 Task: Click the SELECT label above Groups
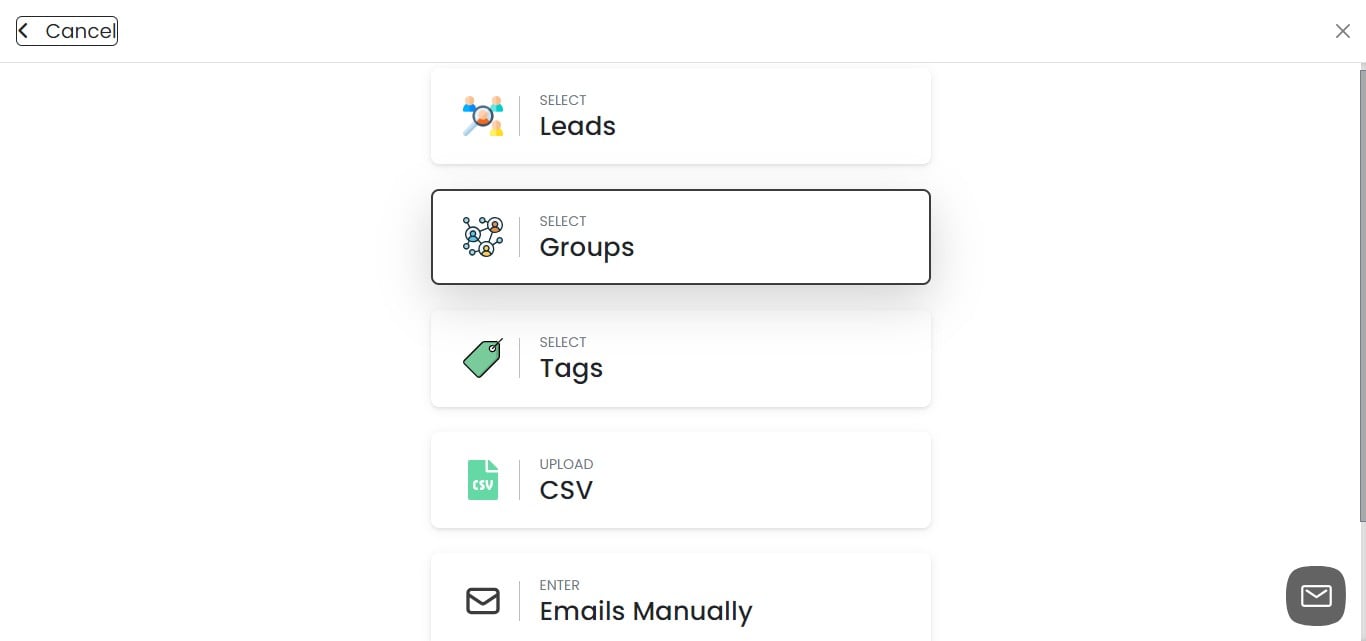coord(562,221)
